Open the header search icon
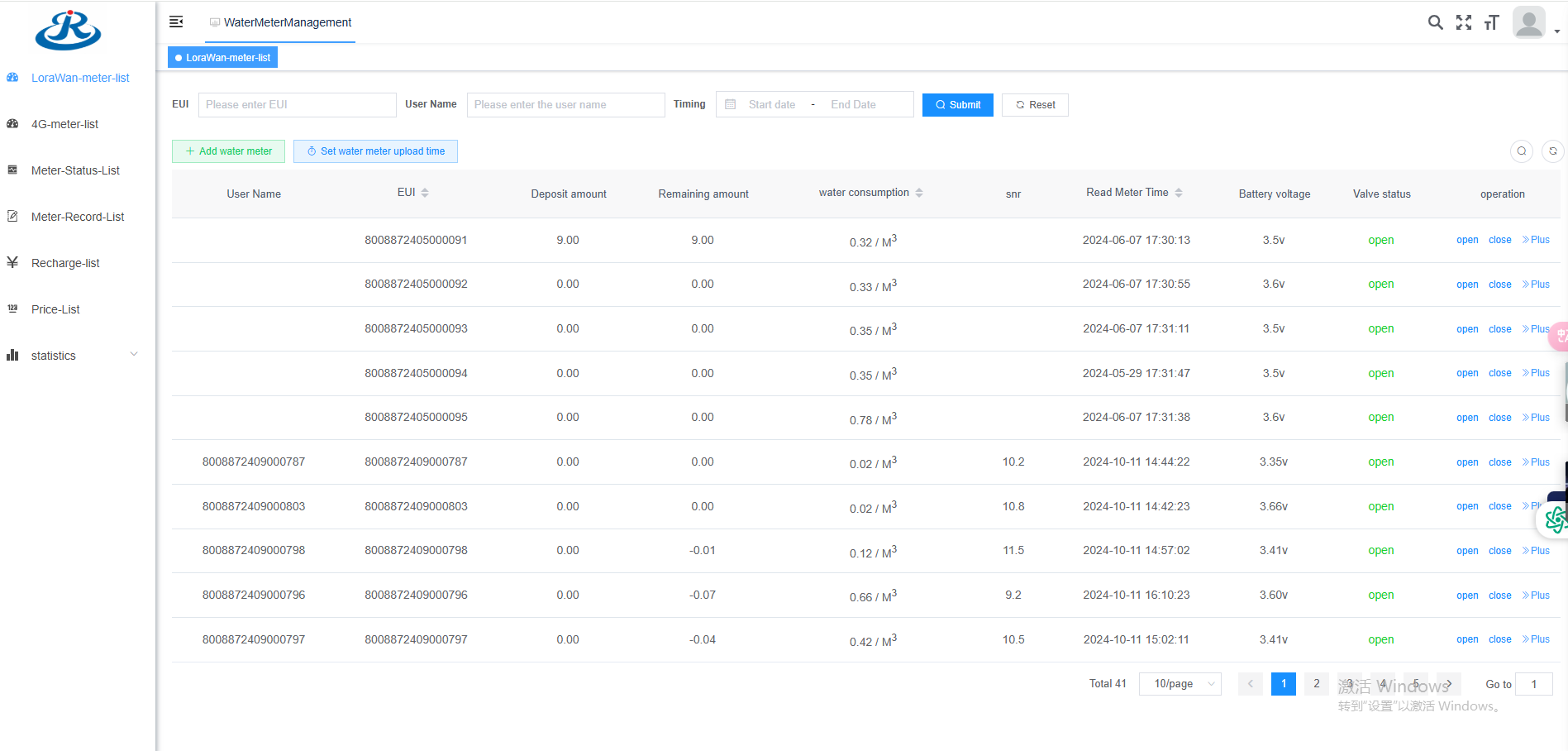Image resolution: width=1568 pixels, height=751 pixels. click(1436, 22)
